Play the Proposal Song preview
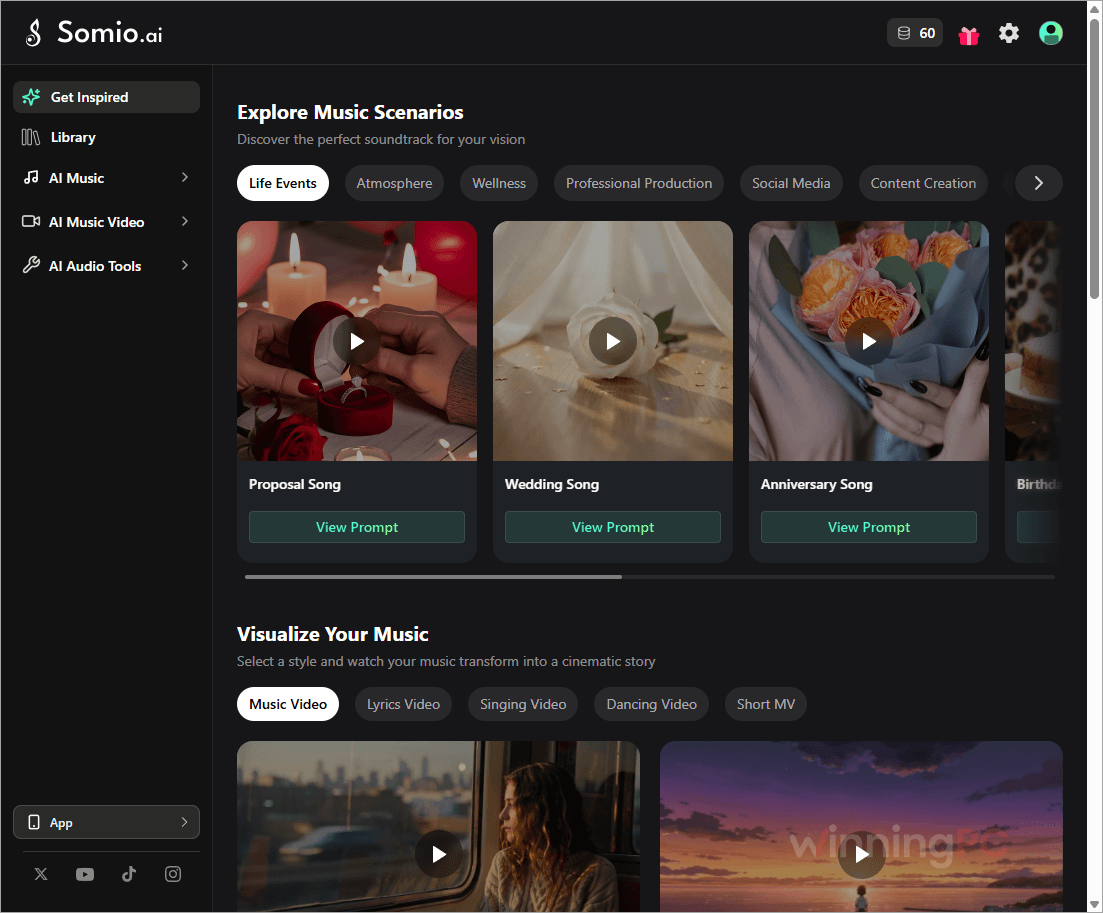The height and width of the screenshot is (913, 1103). (357, 341)
